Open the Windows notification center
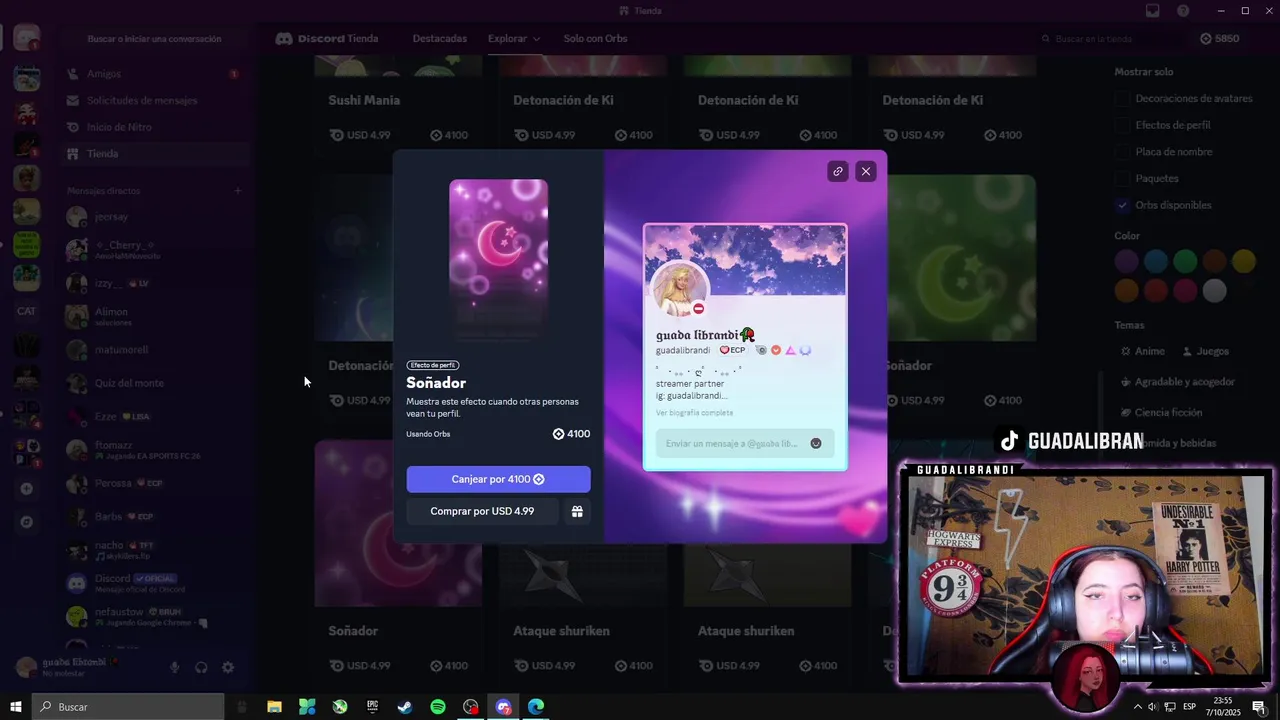The image size is (1280, 720). tap(1259, 707)
